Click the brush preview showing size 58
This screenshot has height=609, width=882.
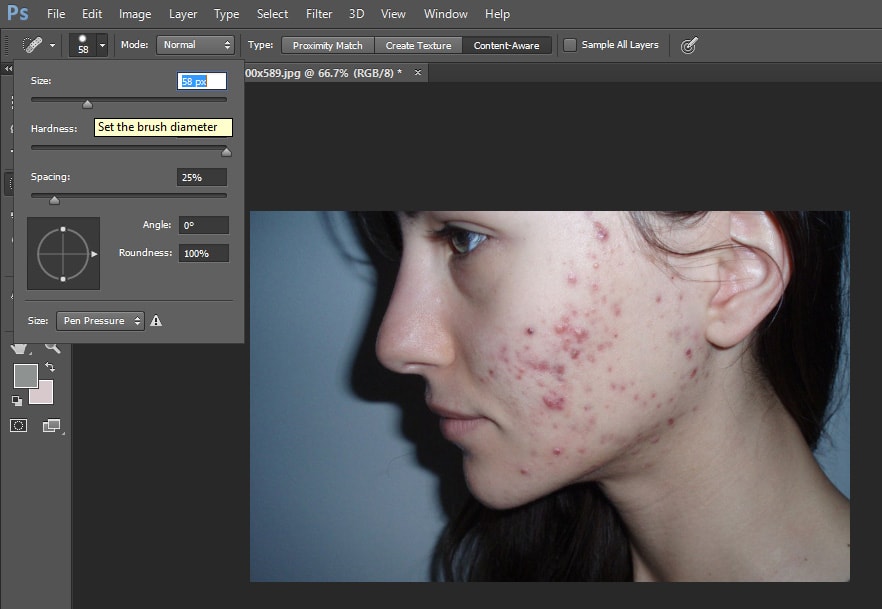[81, 45]
